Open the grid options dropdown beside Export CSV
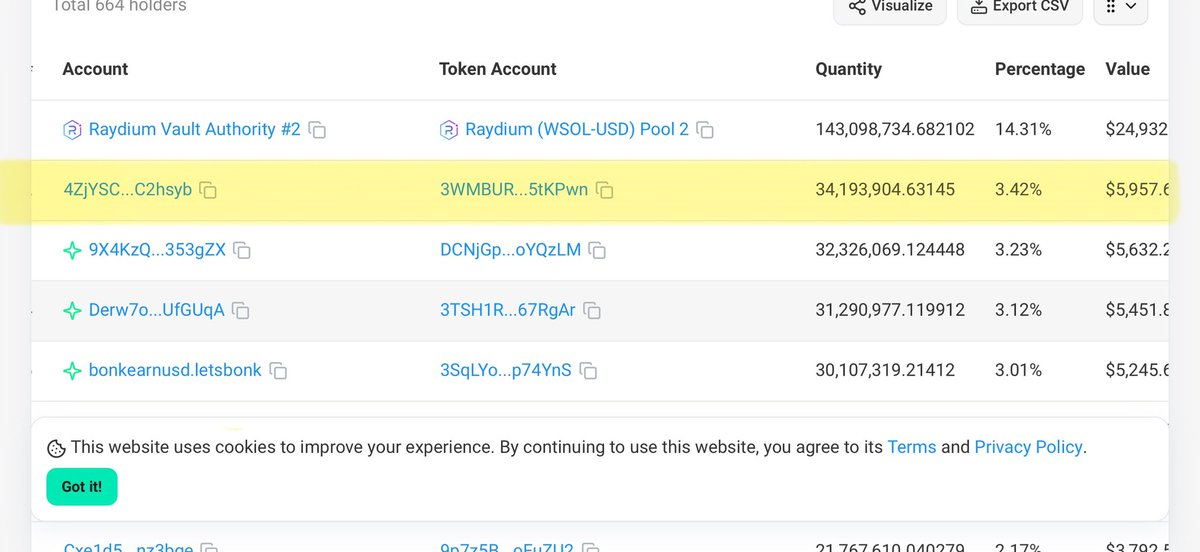This screenshot has height=552, width=1200. coord(1120,7)
